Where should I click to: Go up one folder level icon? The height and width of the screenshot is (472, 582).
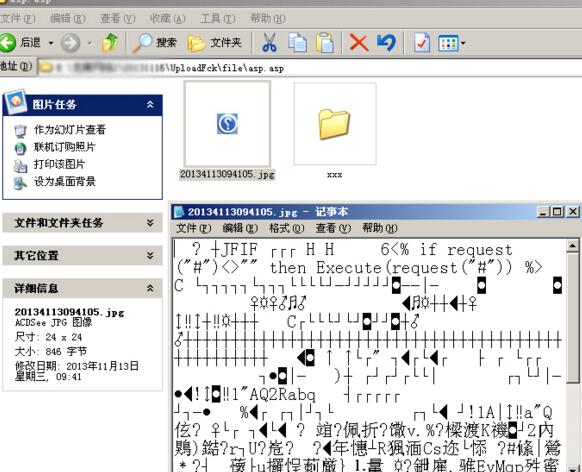[110, 43]
